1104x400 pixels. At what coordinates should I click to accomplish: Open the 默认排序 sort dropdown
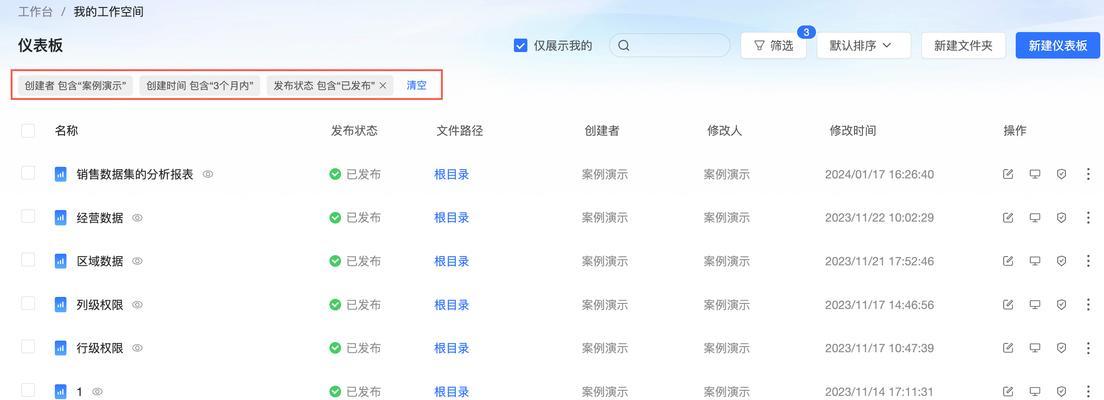click(864, 46)
